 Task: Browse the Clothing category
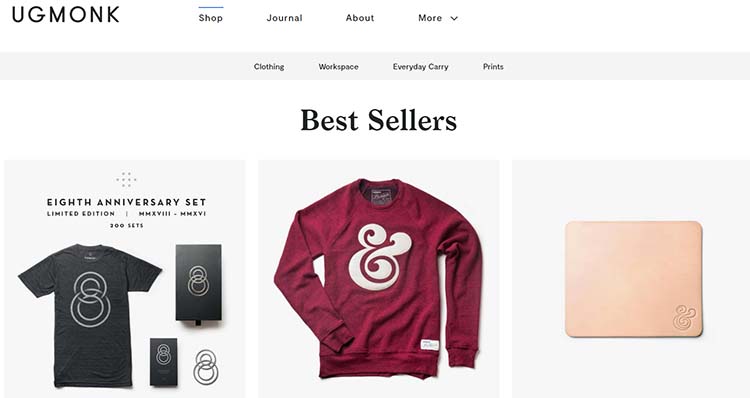click(x=269, y=66)
